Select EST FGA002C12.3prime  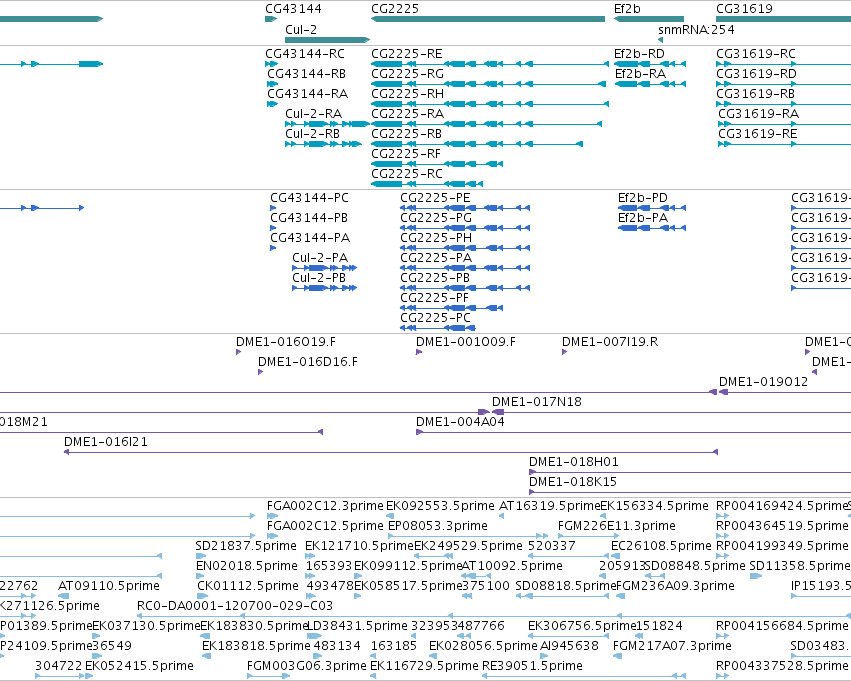point(325,507)
